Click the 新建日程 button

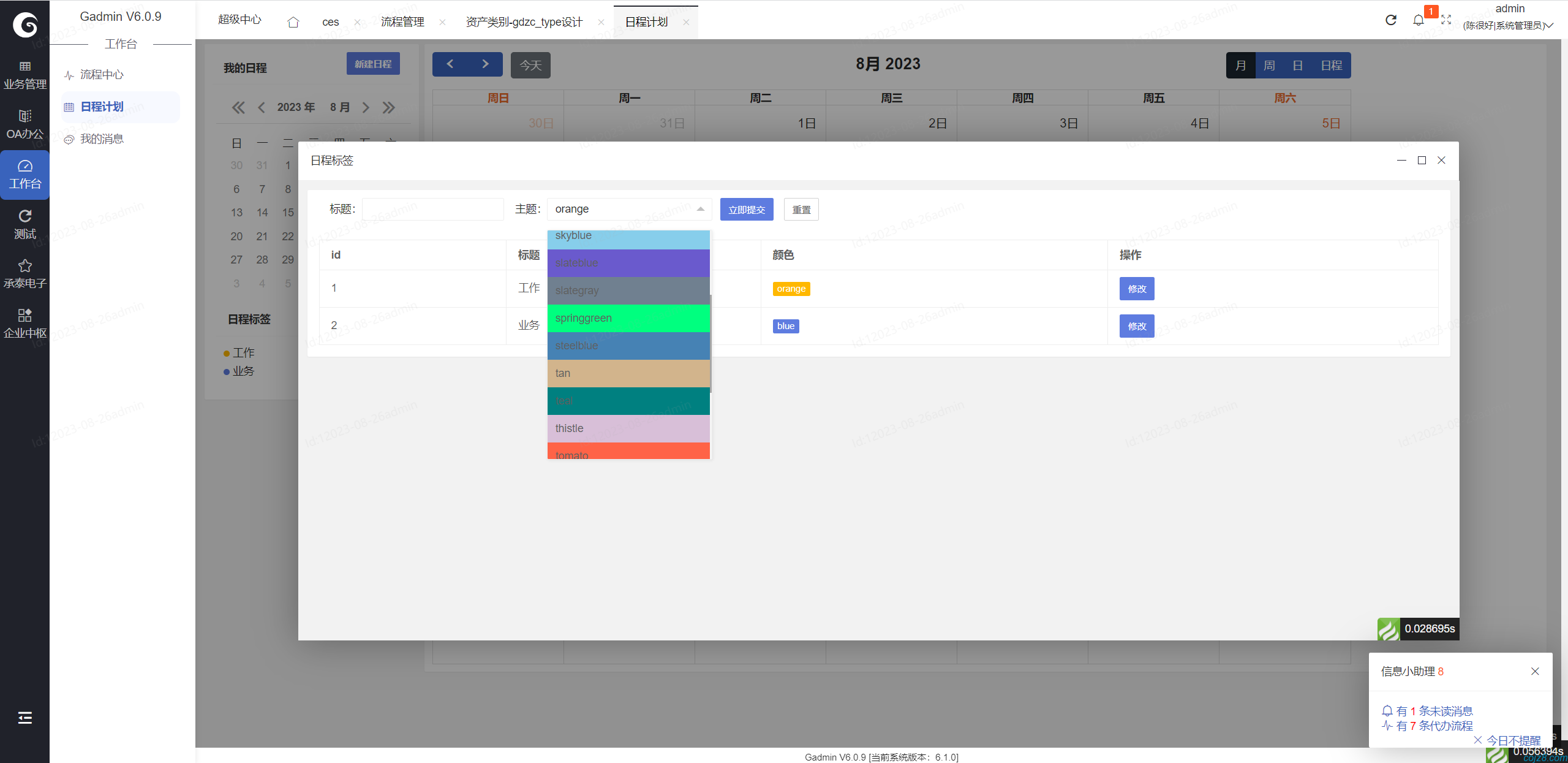[373, 64]
